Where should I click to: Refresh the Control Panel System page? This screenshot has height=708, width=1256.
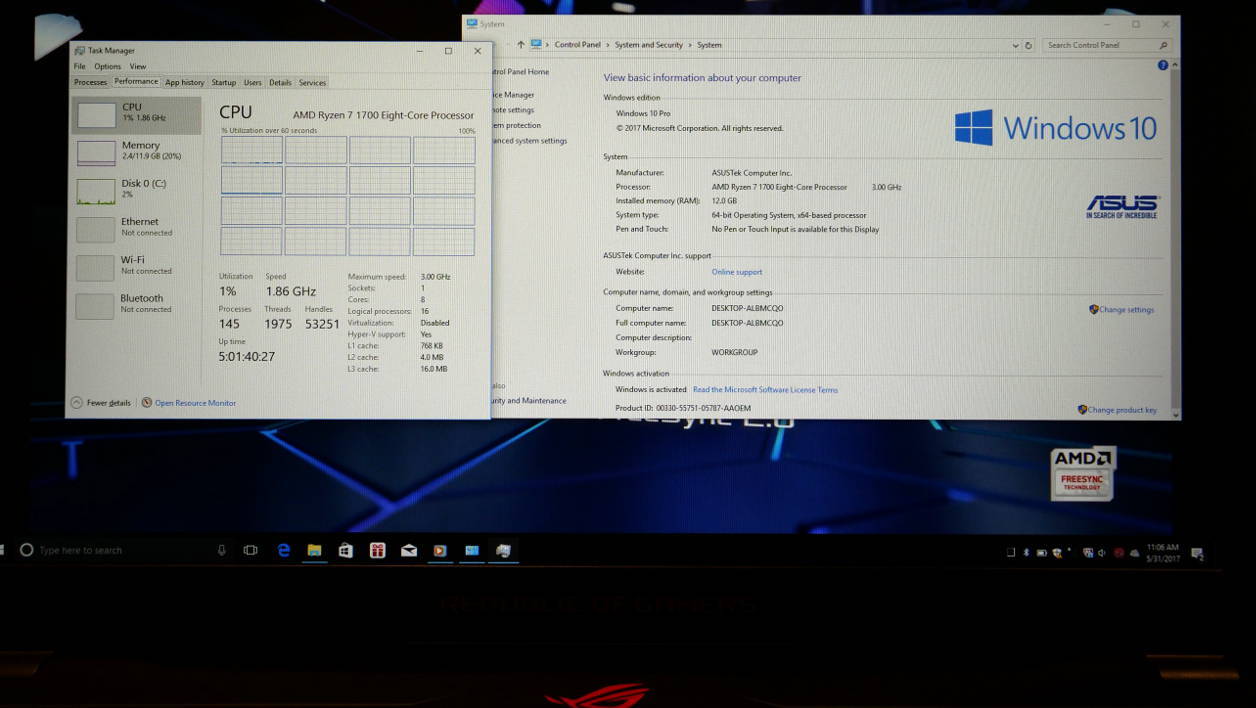pos(1029,45)
